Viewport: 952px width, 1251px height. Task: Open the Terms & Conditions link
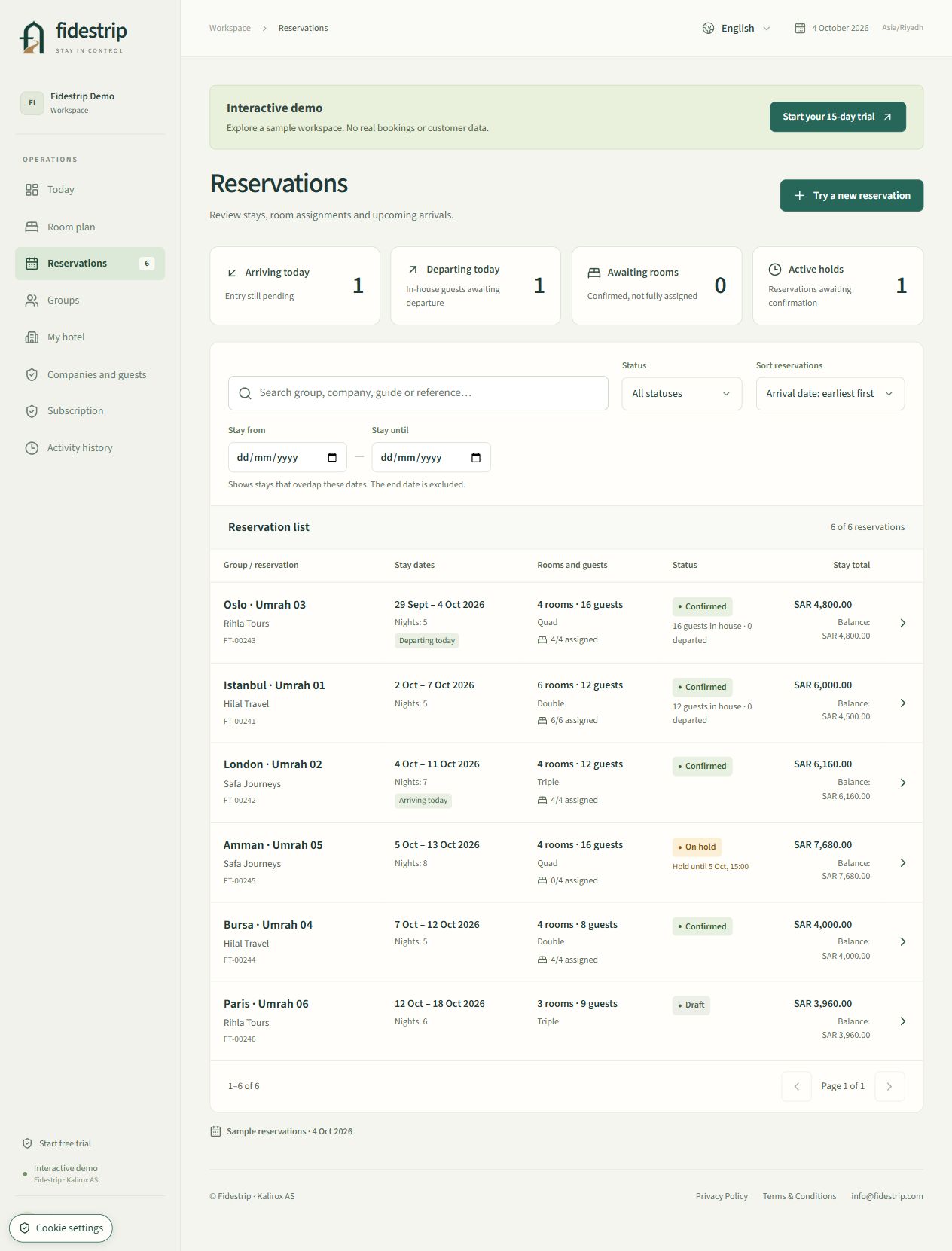click(x=799, y=1196)
